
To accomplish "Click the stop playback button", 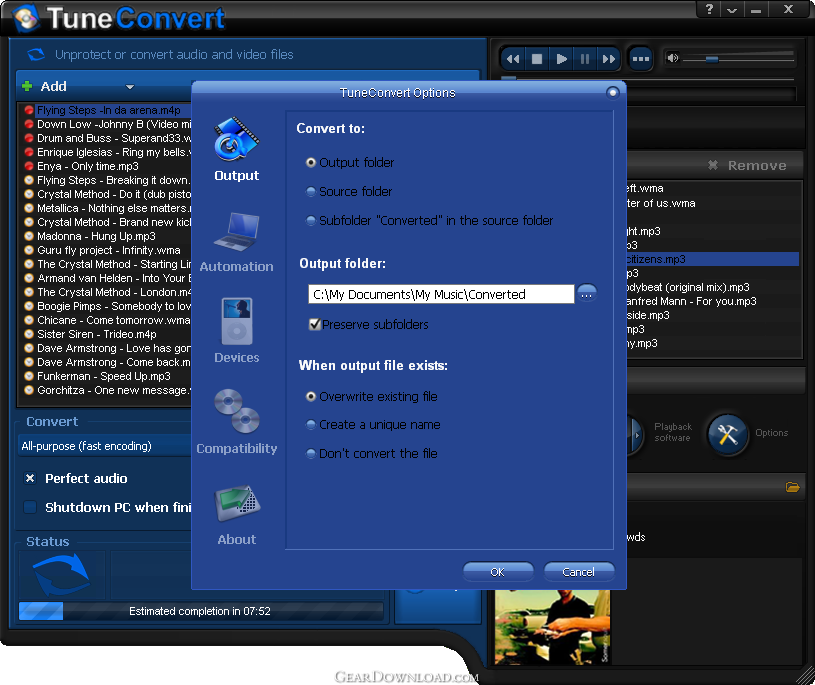I will (x=537, y=59).
